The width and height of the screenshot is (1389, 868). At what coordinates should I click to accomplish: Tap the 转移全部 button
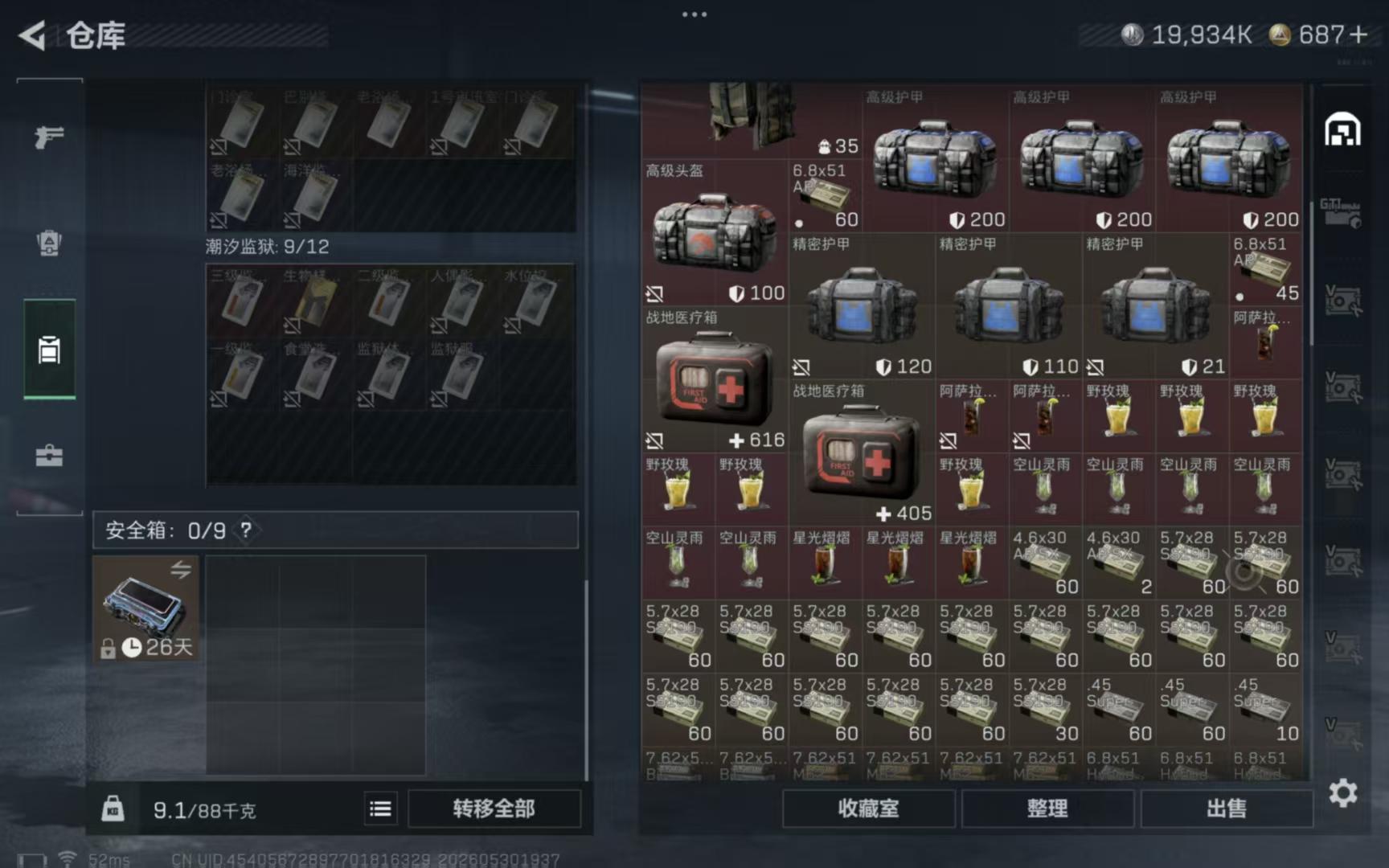pyautogui.click(x=494, y=809)
